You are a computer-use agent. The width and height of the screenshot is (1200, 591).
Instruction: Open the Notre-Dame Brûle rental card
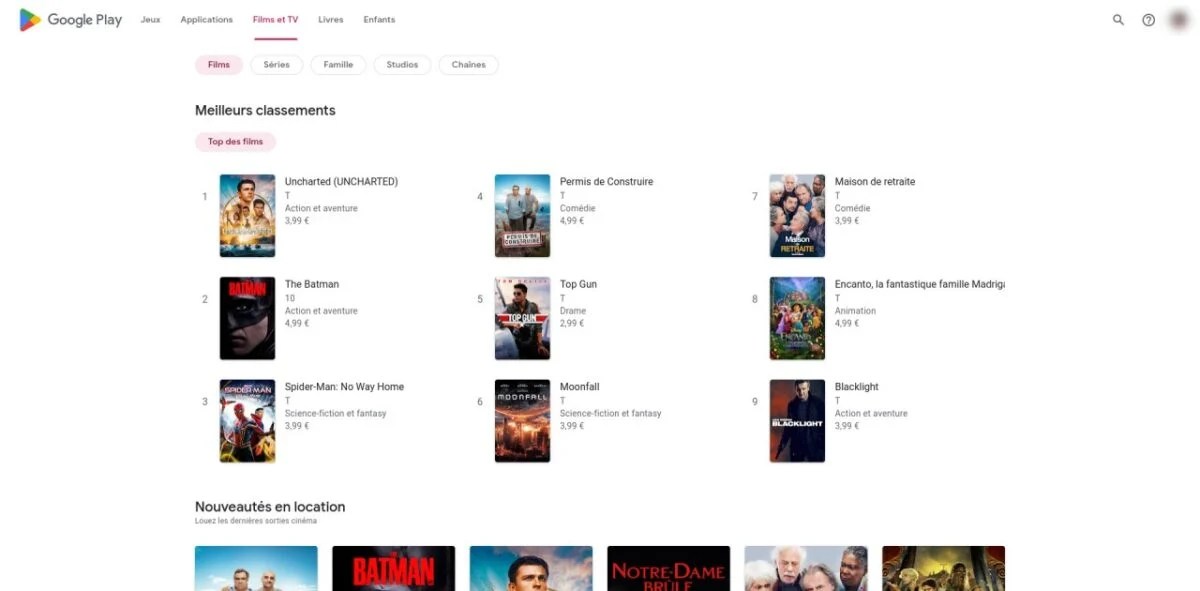pos(668,568)
